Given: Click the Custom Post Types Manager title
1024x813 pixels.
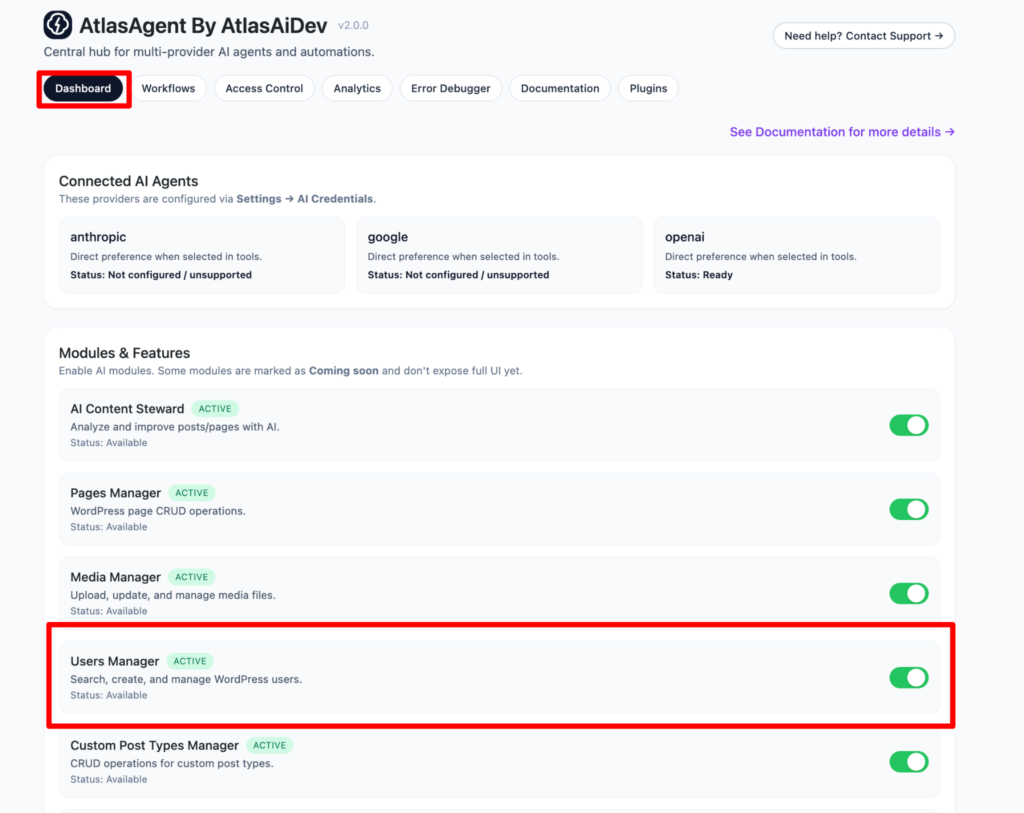Looking at the screenshot, I should point(154,746).
